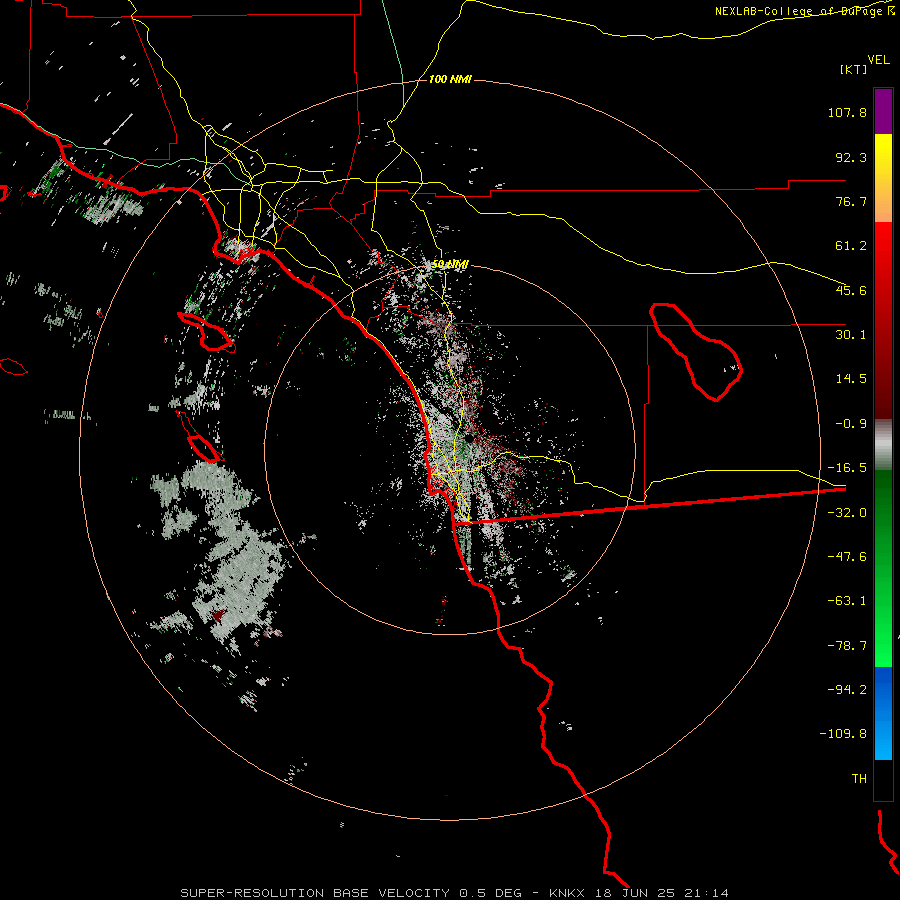This screenshot has height=900, width=900.
Task: Pick the yellow segment of the velocity scale
Action: (x=883, y=178)
